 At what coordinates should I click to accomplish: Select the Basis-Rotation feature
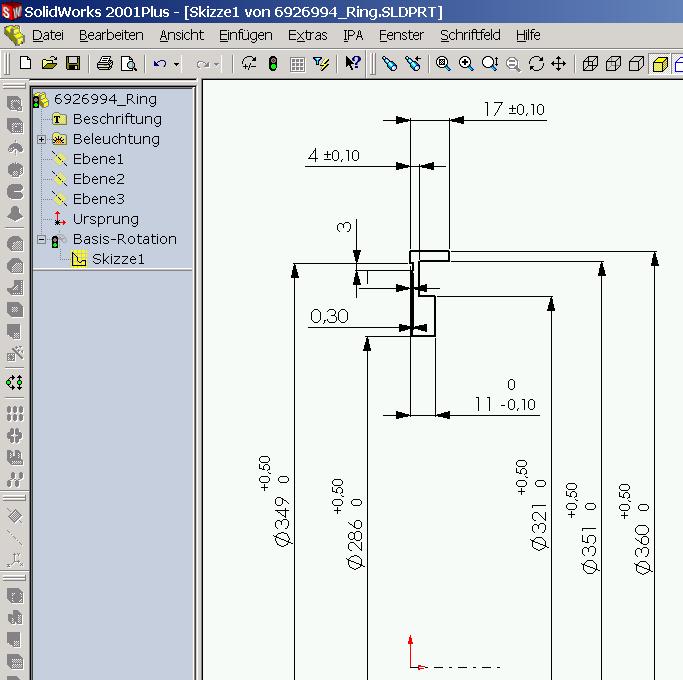[125, 239]
